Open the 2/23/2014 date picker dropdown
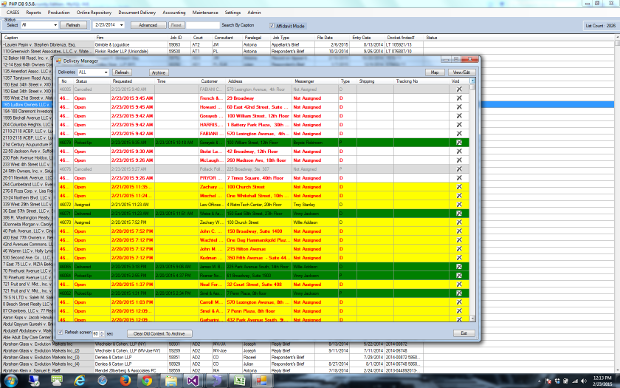Screen dimensions: 620x388 [x=121, y=25]
